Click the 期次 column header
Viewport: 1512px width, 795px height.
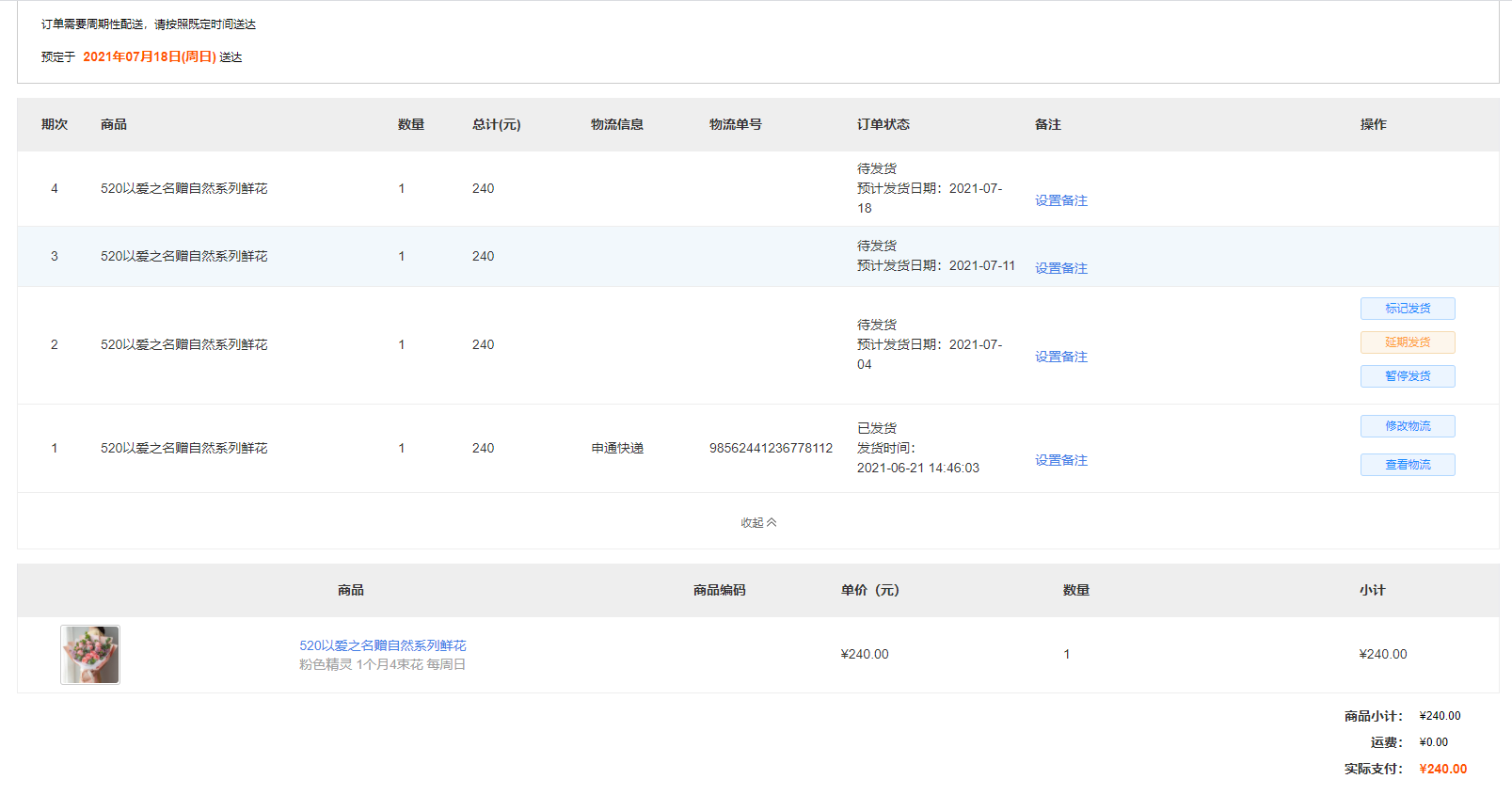[x=55, y=124]
